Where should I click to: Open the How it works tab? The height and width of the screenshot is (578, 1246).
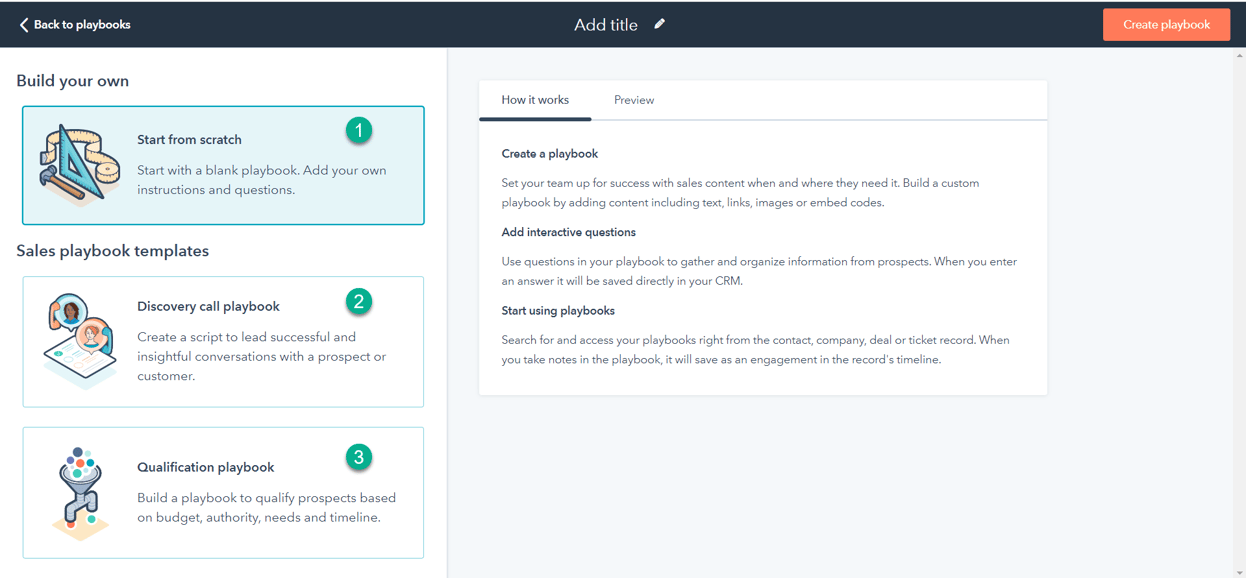(535, 100)
